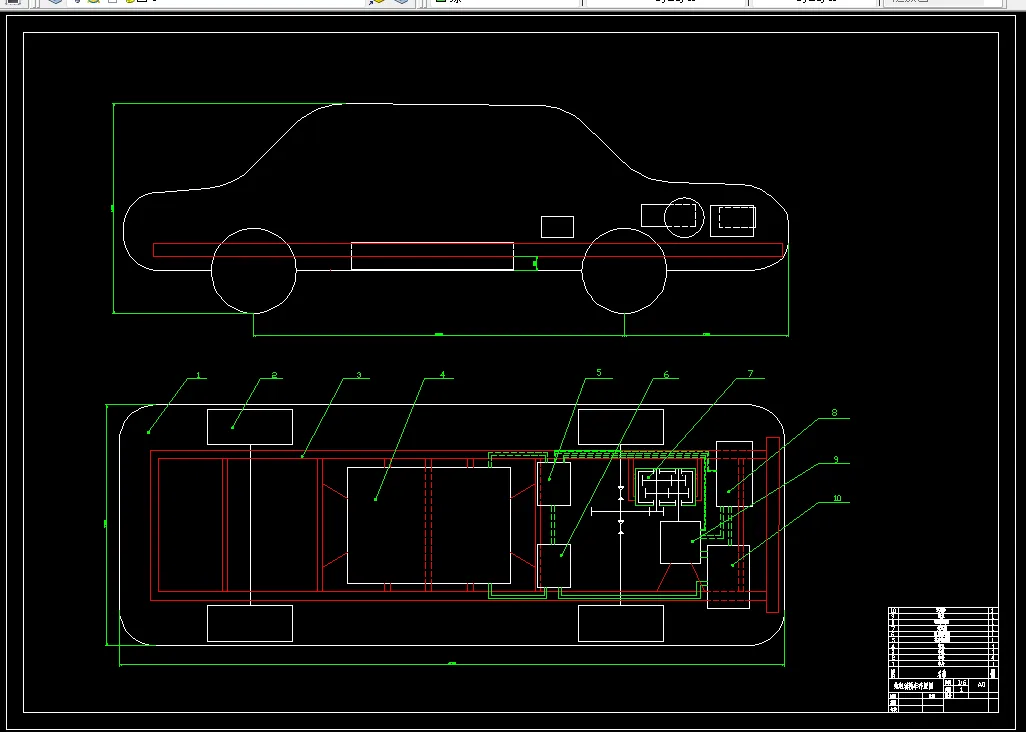Select the bottom-right wheel rectangle in plan view
1026x732 pixels.
pyautogui.click(x=621, y=623)
